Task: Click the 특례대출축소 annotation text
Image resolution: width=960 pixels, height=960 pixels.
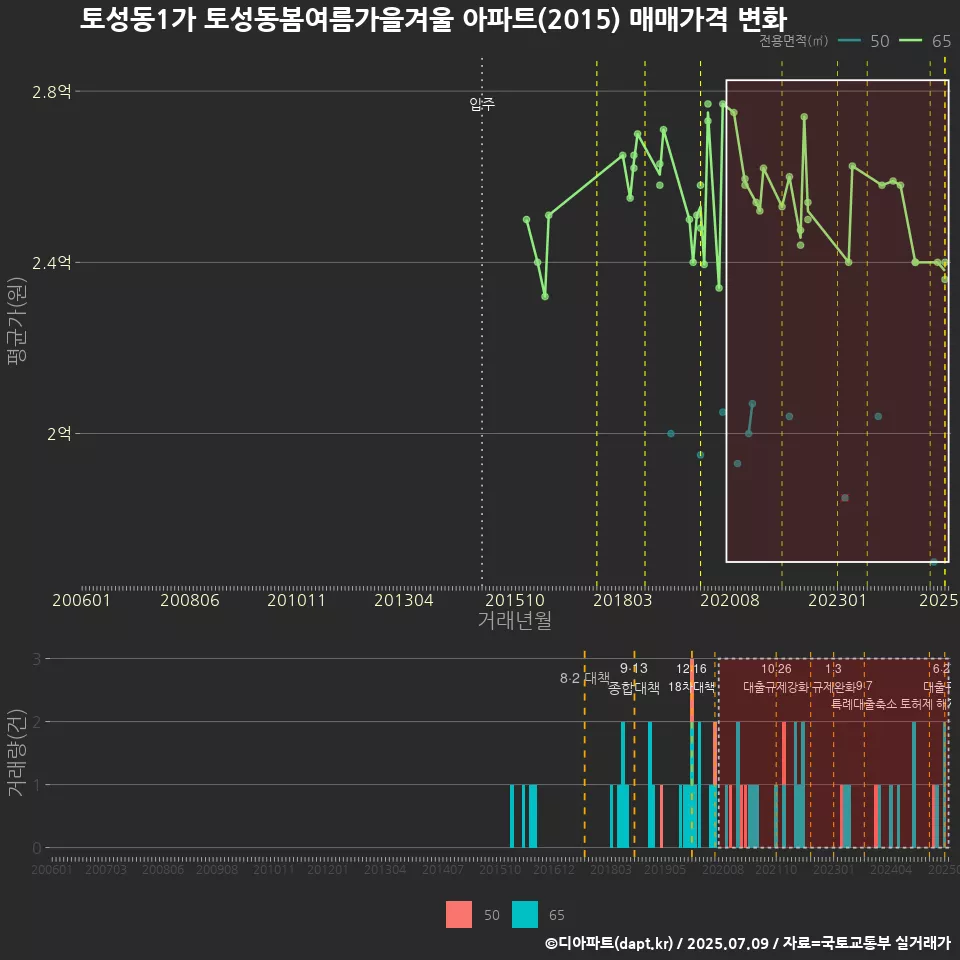Action: click(864, 704)
